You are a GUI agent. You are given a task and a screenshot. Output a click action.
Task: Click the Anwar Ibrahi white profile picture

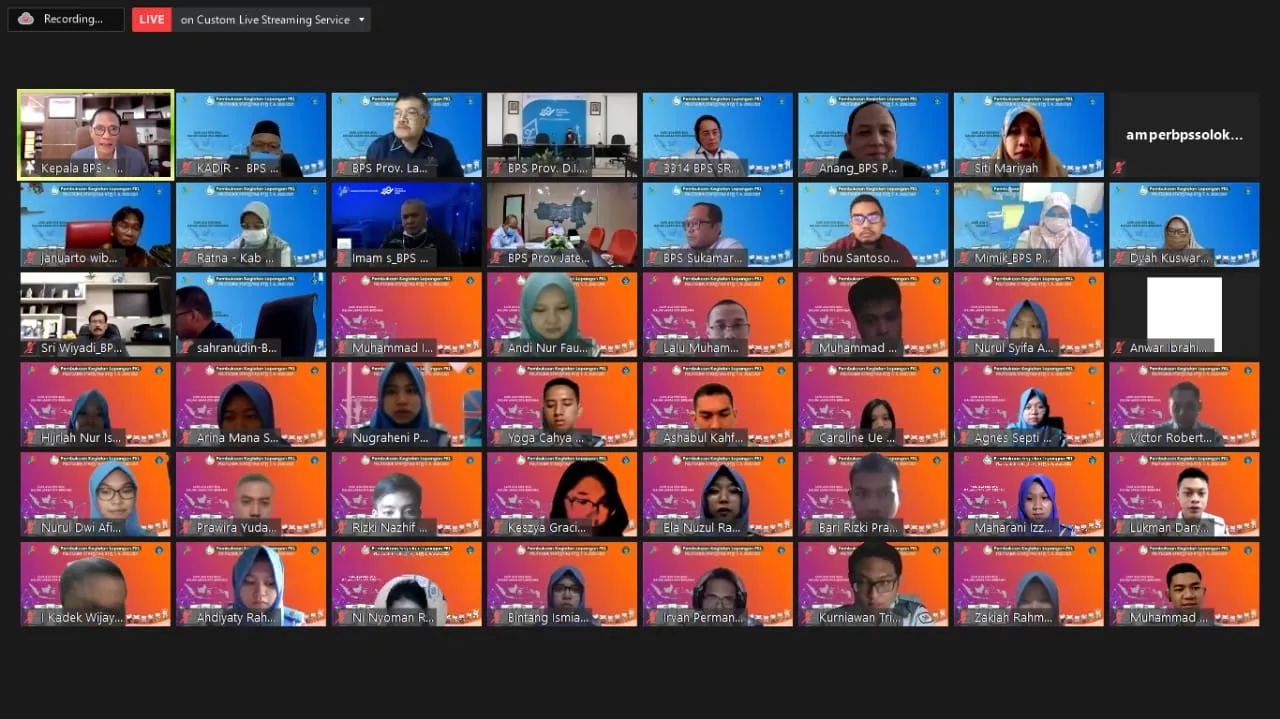pos(1184,312)
